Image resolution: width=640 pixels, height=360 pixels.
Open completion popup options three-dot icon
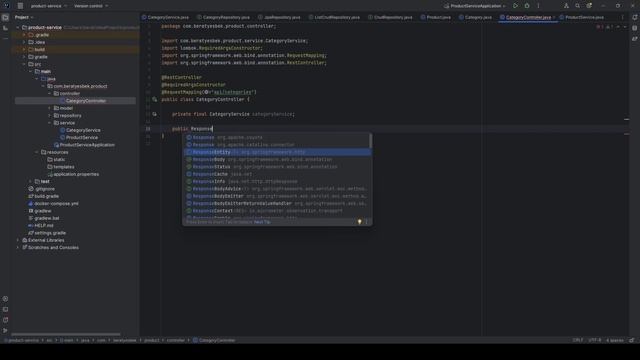tap(367, 222)
